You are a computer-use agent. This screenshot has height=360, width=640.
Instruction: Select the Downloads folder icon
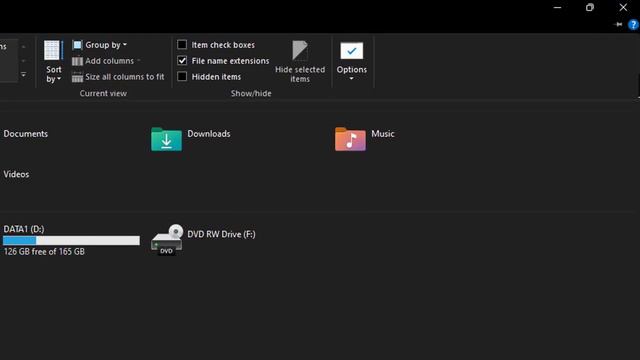click(166, 139)
